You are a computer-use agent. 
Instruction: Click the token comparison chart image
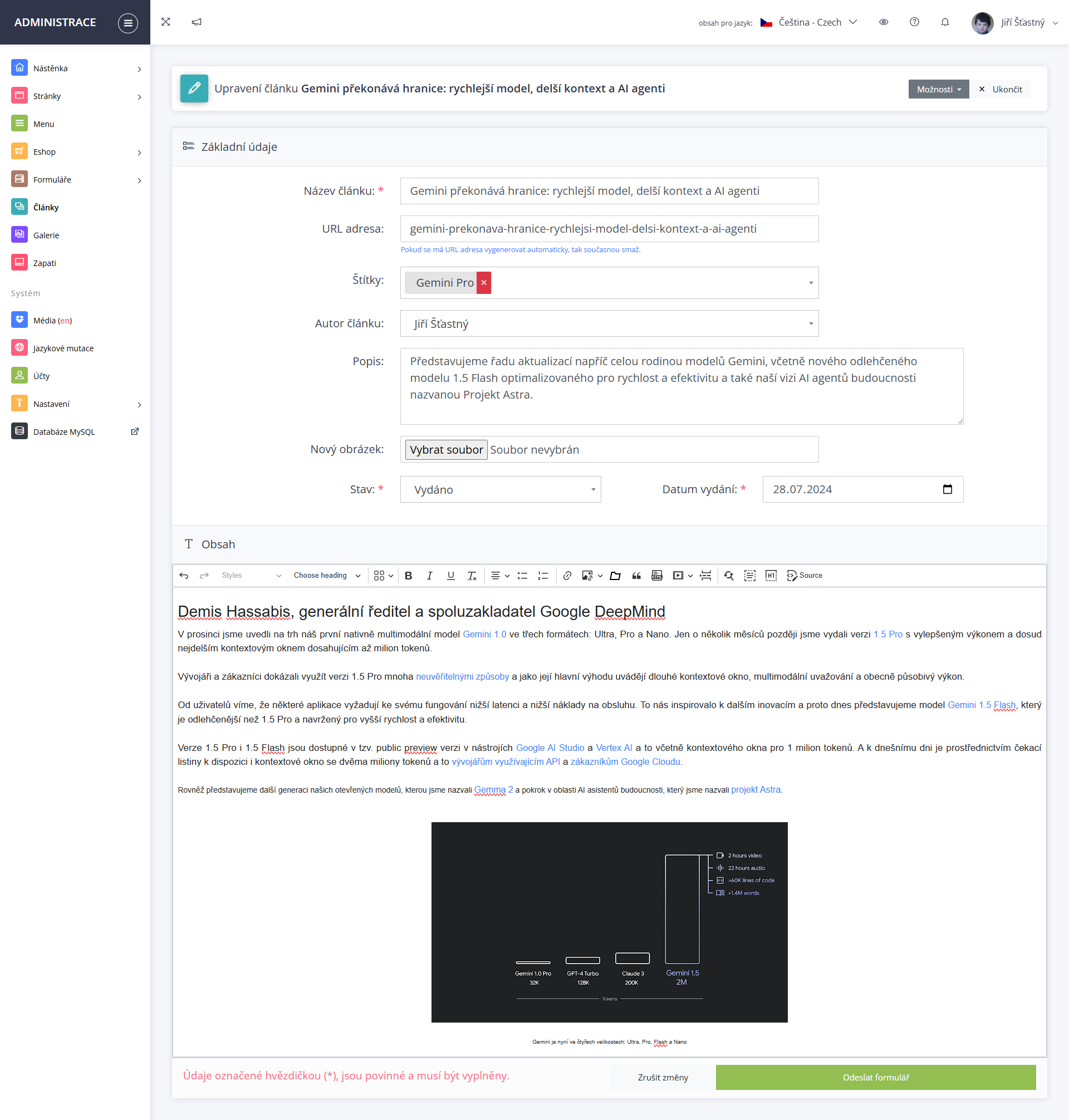tap(609, 922)
